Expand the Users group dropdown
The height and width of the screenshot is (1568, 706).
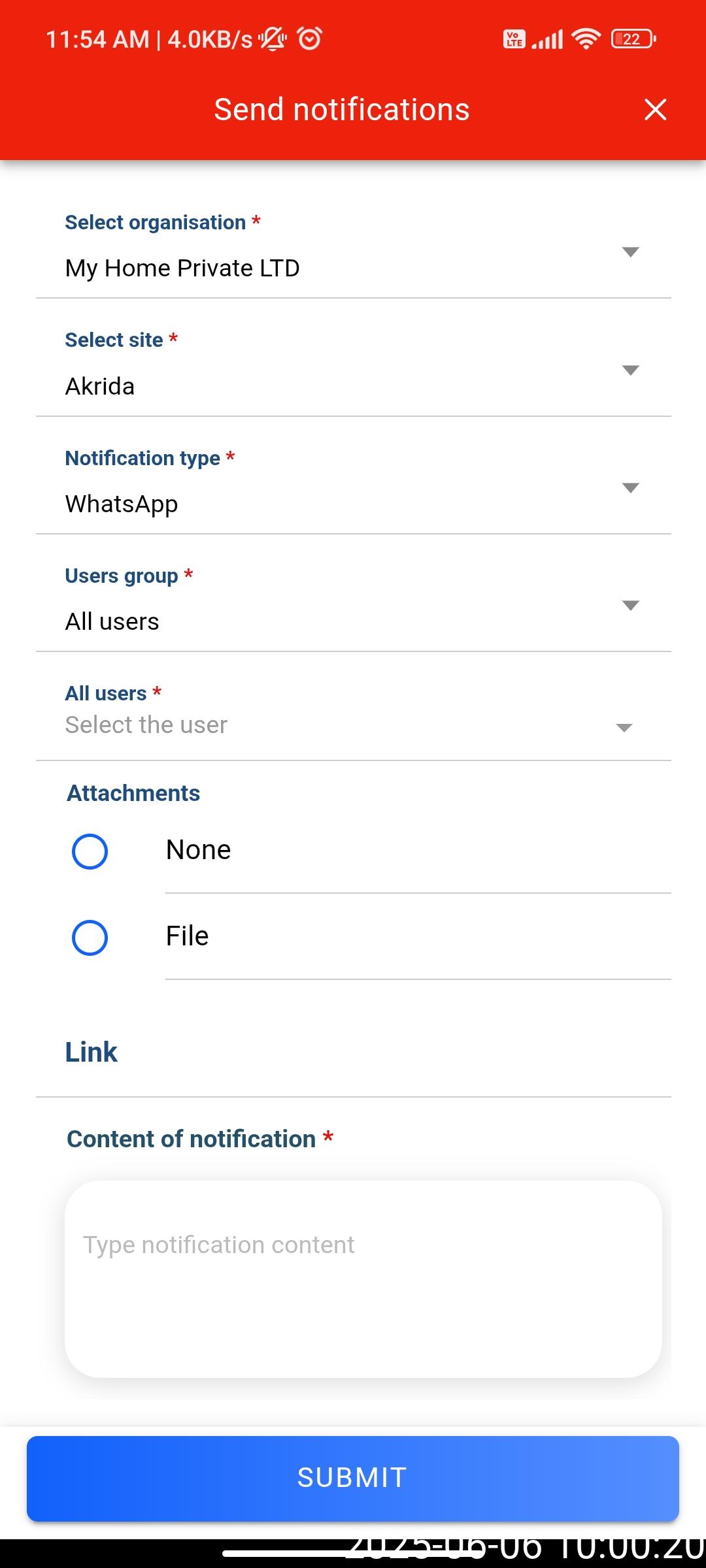click(630, 606)
